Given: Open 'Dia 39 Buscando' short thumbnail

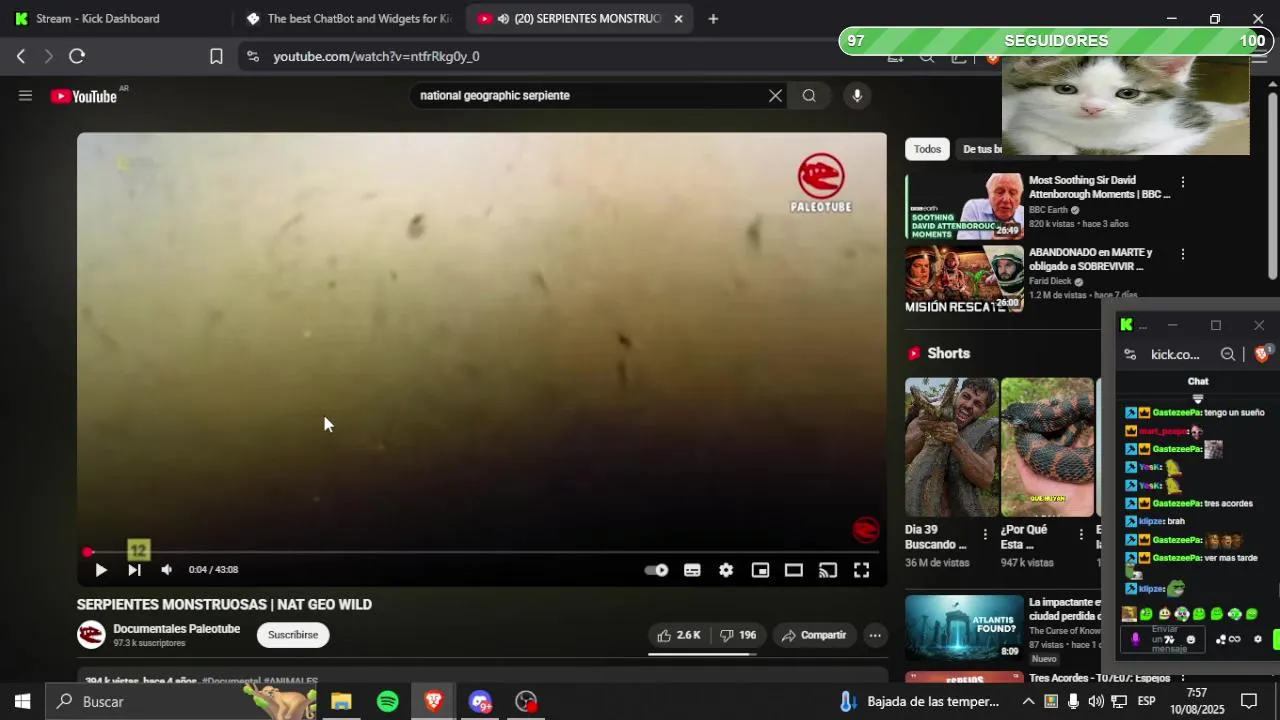Looking at the screenshot, I should coord(951,447).
